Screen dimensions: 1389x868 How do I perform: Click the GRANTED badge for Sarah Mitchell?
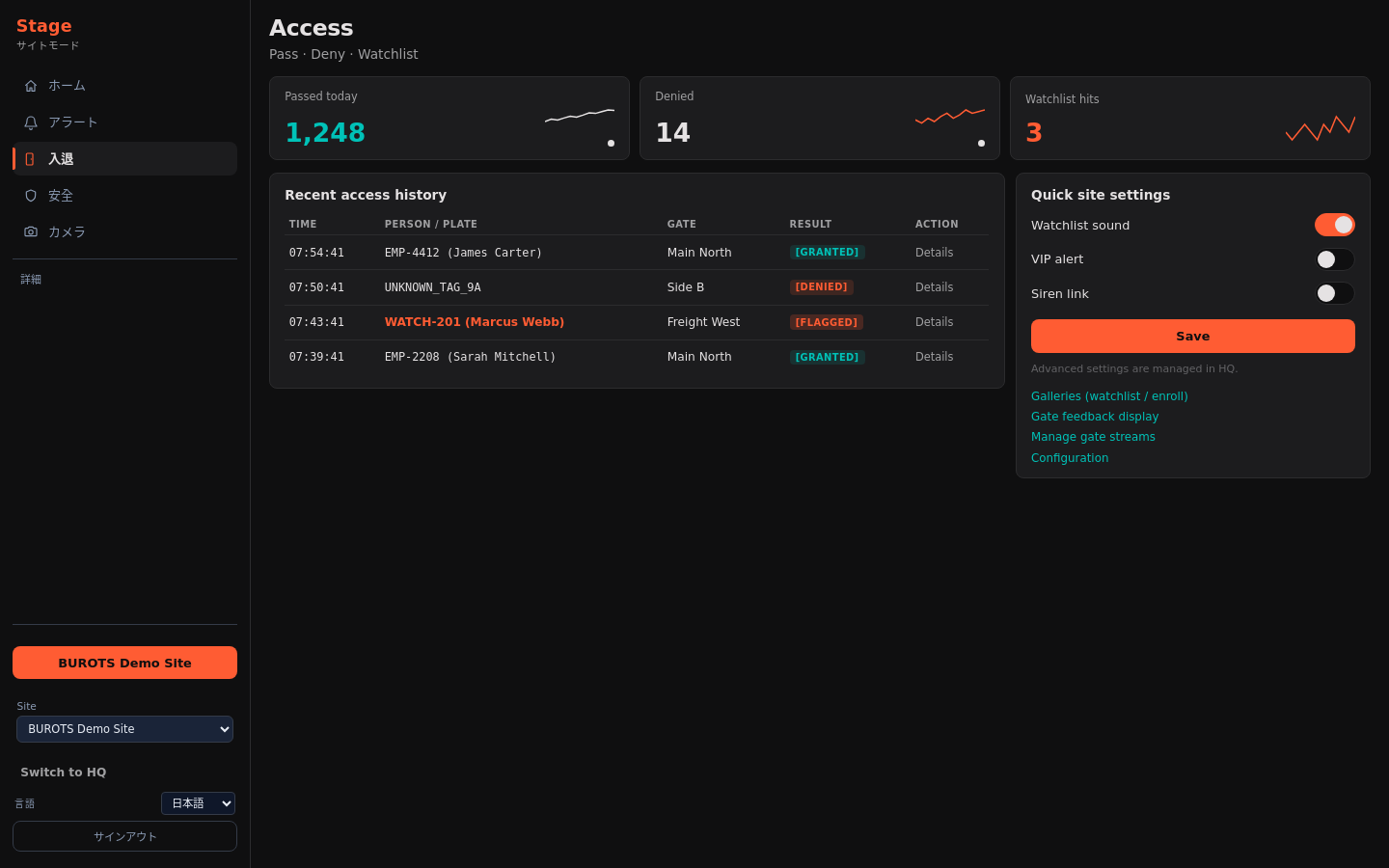827,357
